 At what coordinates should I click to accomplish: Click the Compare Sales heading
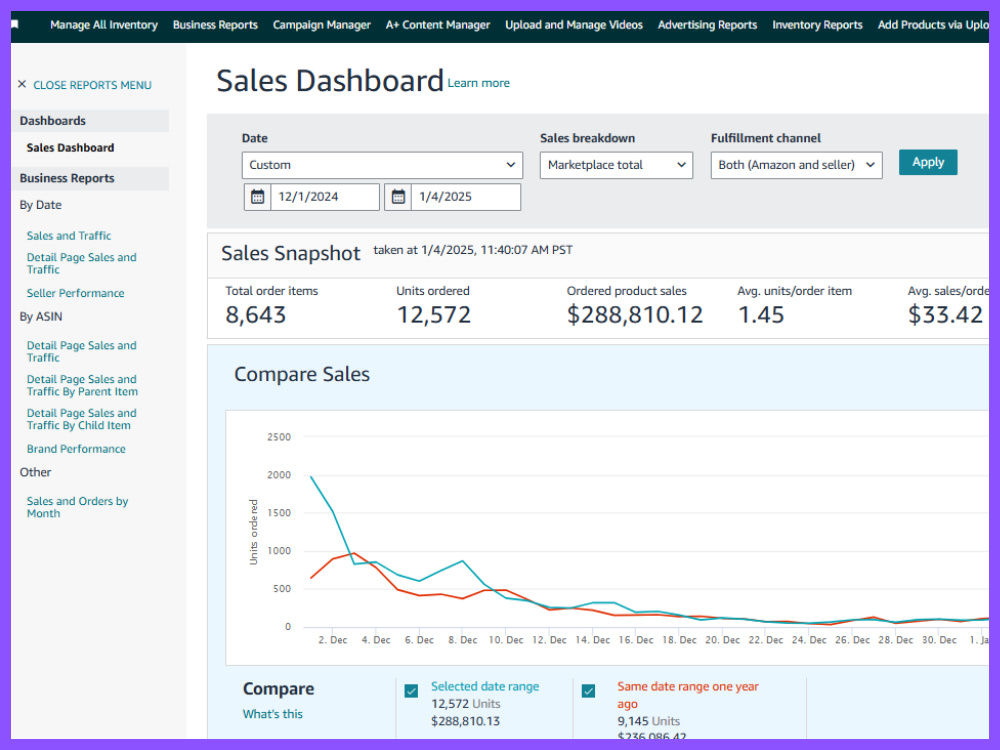[302, 374]
